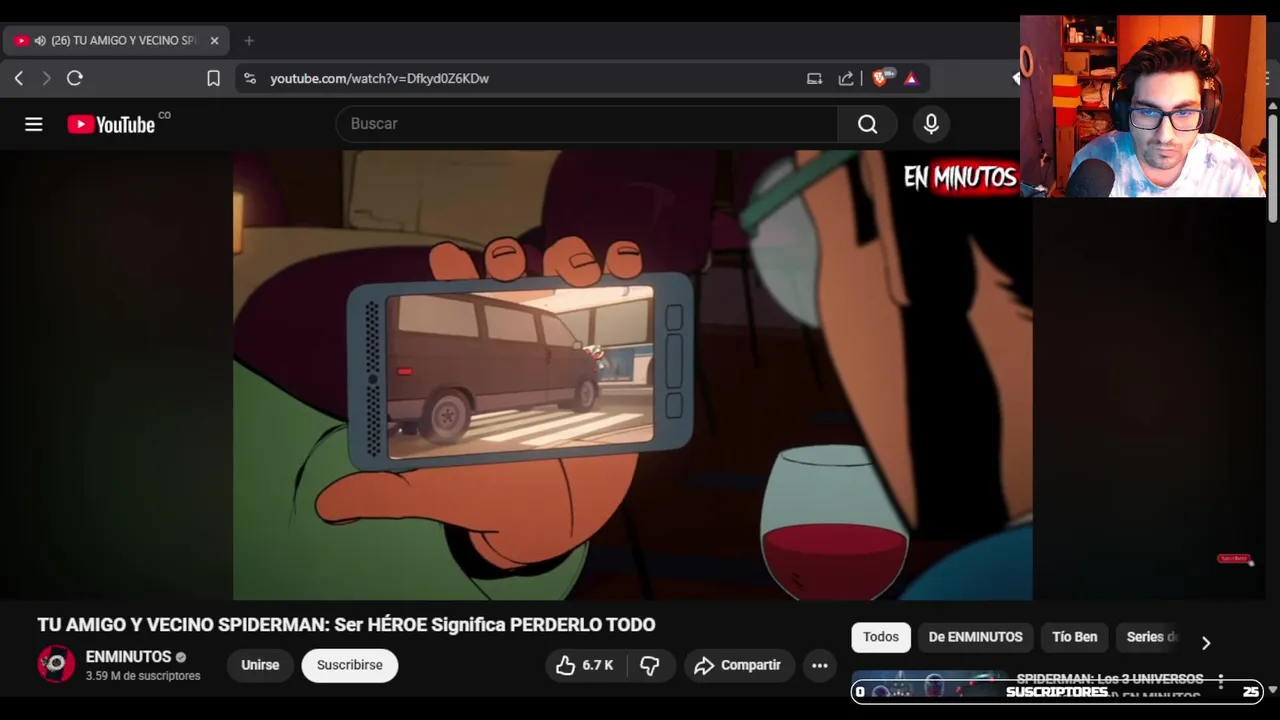Click the EN MINUTOS logo in the video
This screenshot has height=720, width=1280.
(960, 178)
